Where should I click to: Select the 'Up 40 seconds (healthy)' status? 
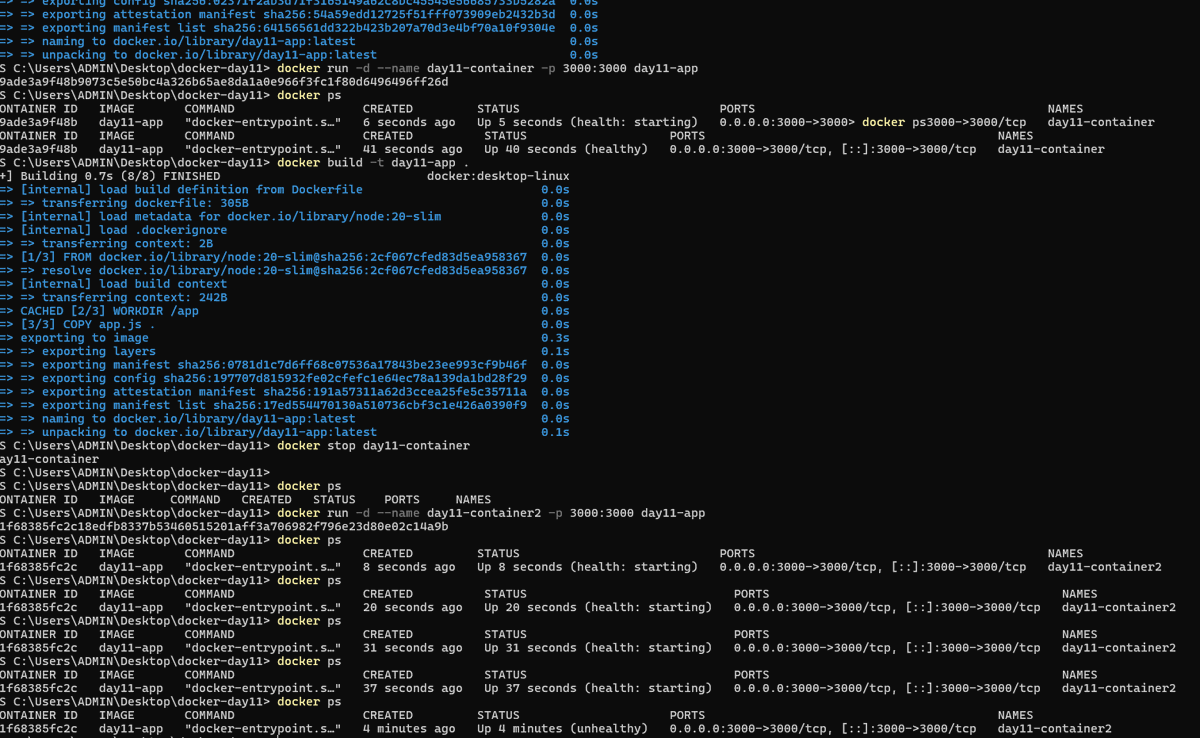click(x=566, y=149)
